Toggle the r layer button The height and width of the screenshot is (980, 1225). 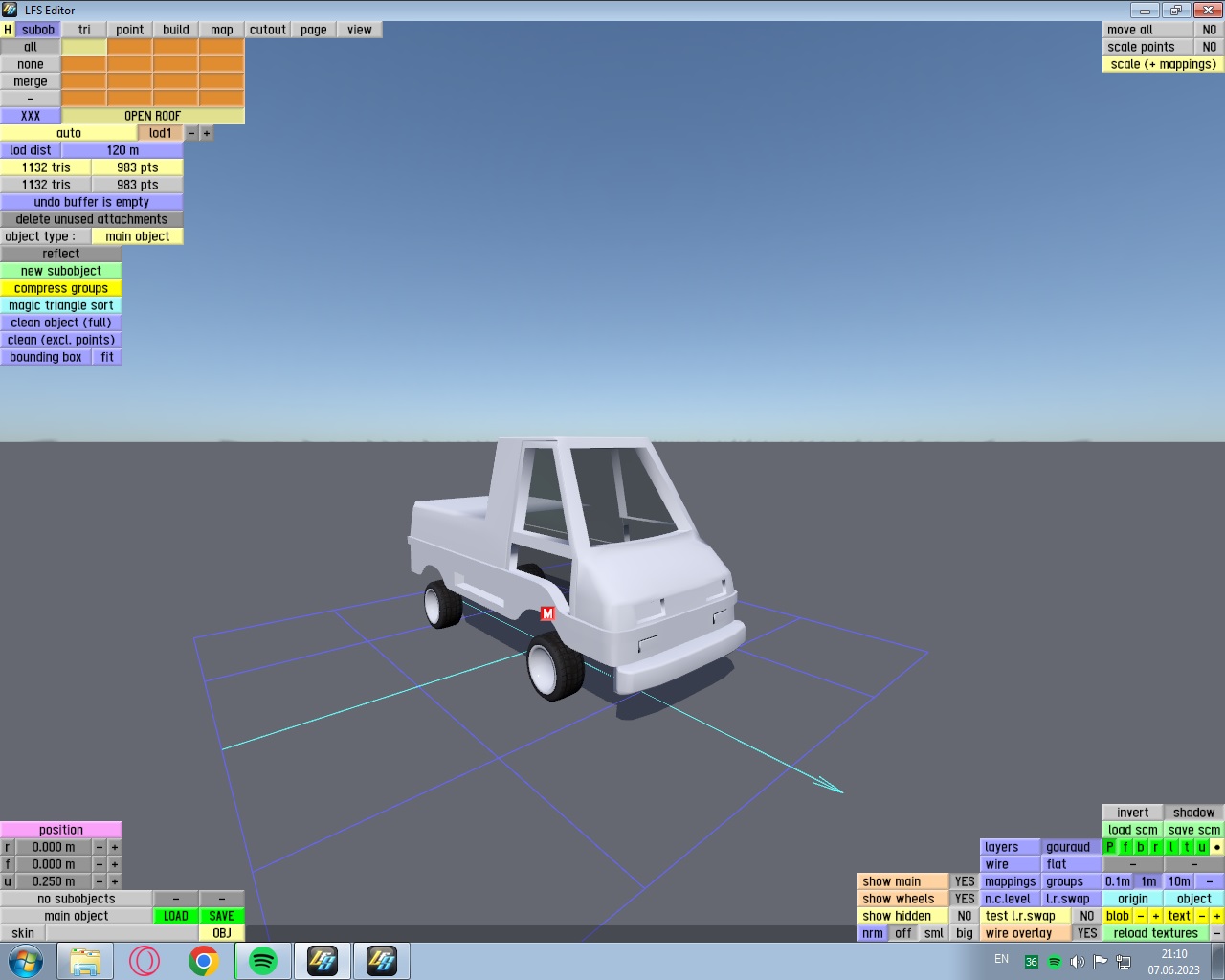(1156, 847)
